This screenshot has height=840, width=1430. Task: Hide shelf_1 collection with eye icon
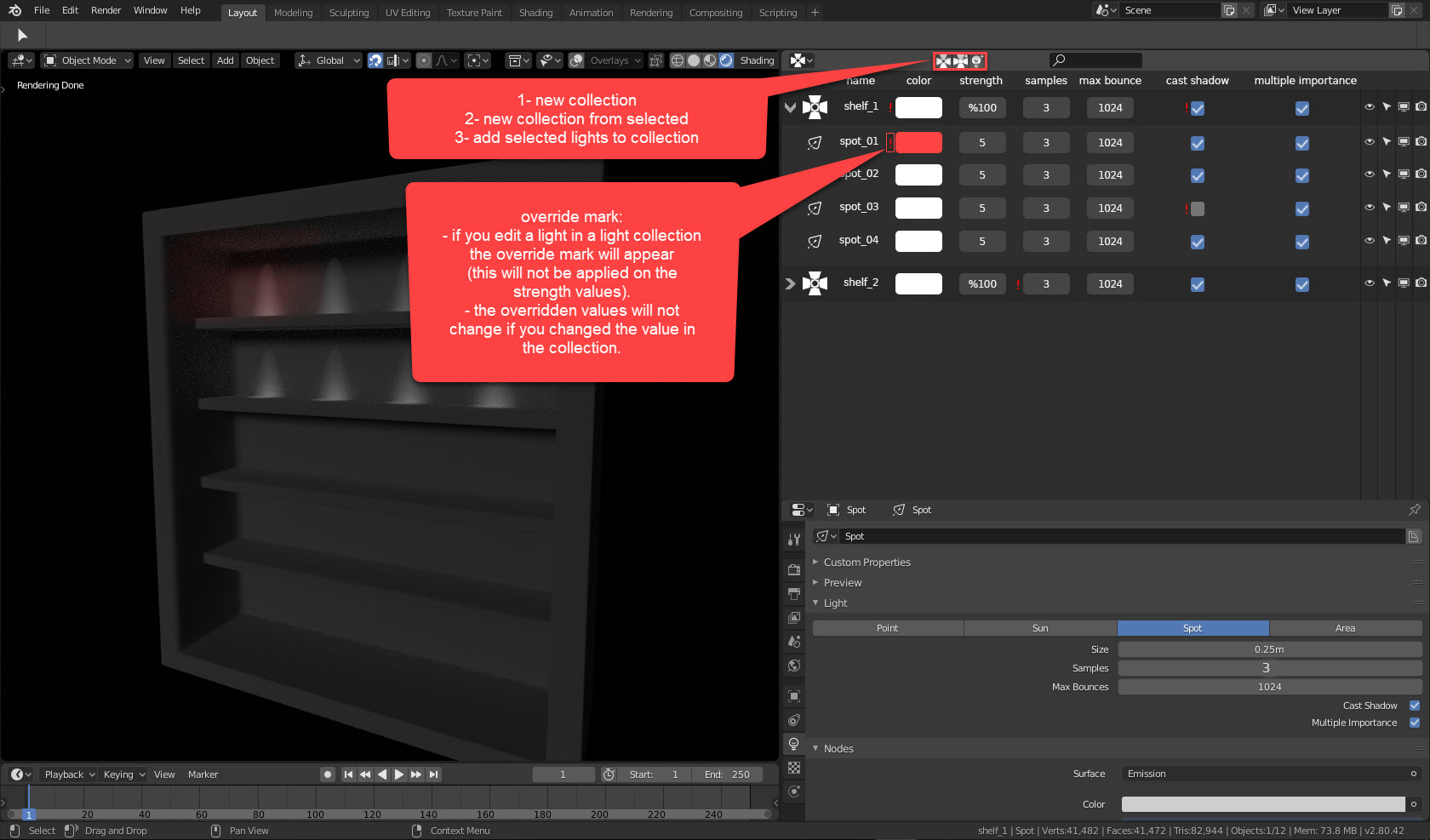coord(1370,107)
